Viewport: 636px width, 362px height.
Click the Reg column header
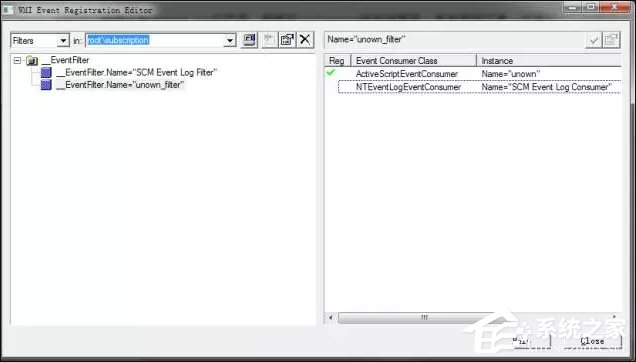[337, 60]
